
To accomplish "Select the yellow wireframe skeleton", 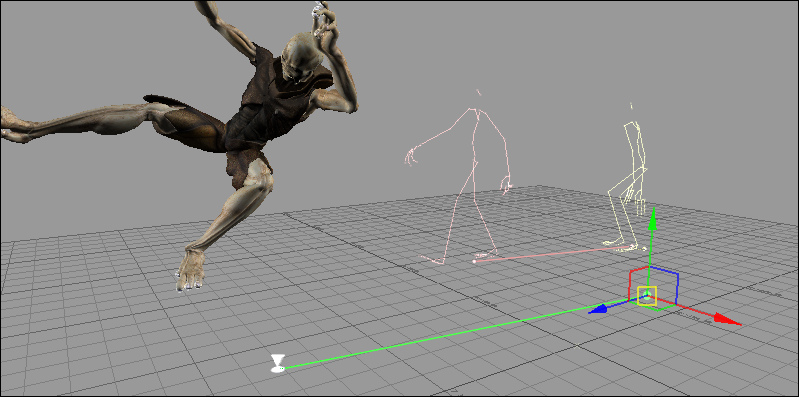I will [x=627, y=178].
